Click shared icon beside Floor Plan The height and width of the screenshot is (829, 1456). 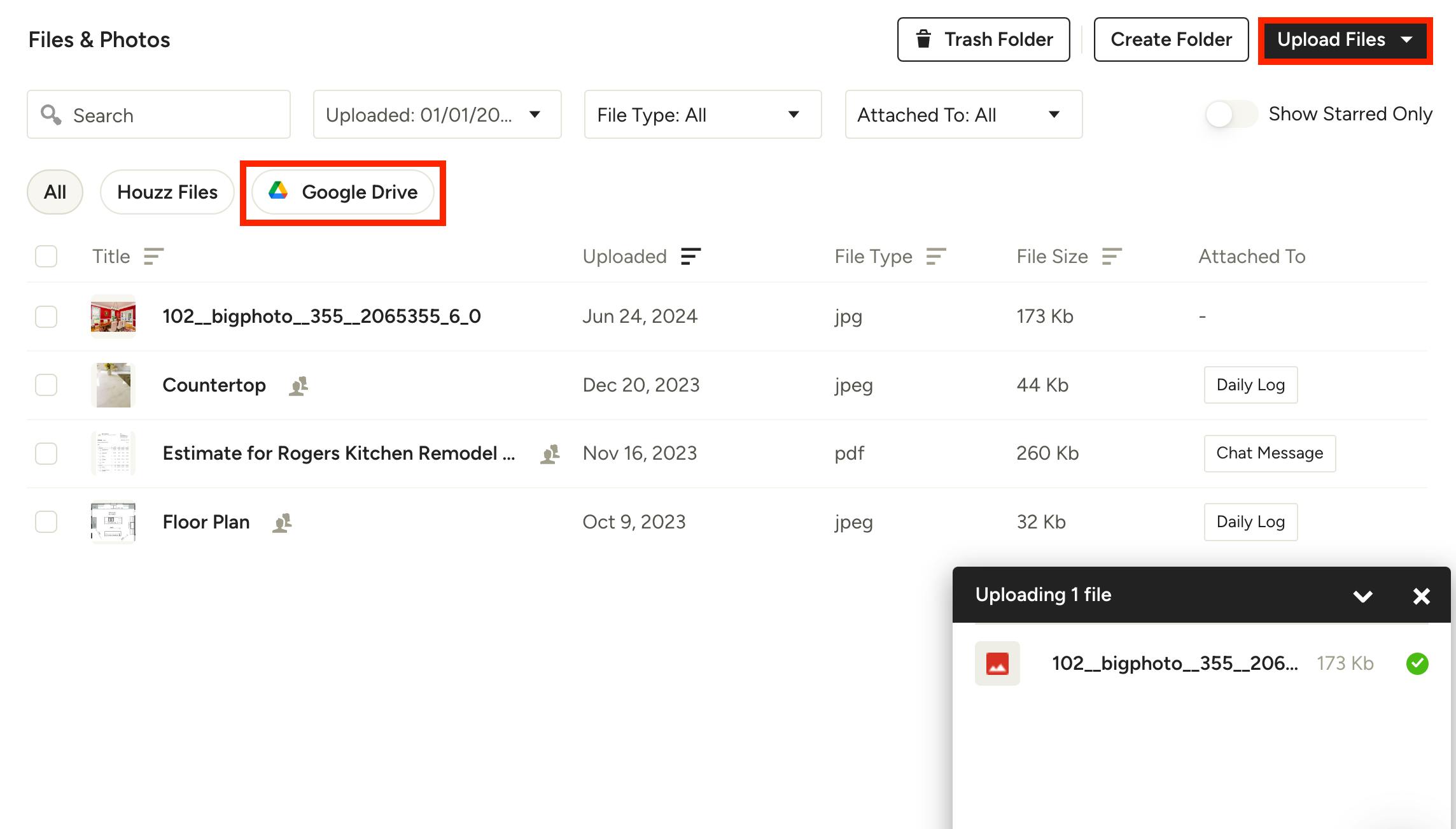[282, 523]
